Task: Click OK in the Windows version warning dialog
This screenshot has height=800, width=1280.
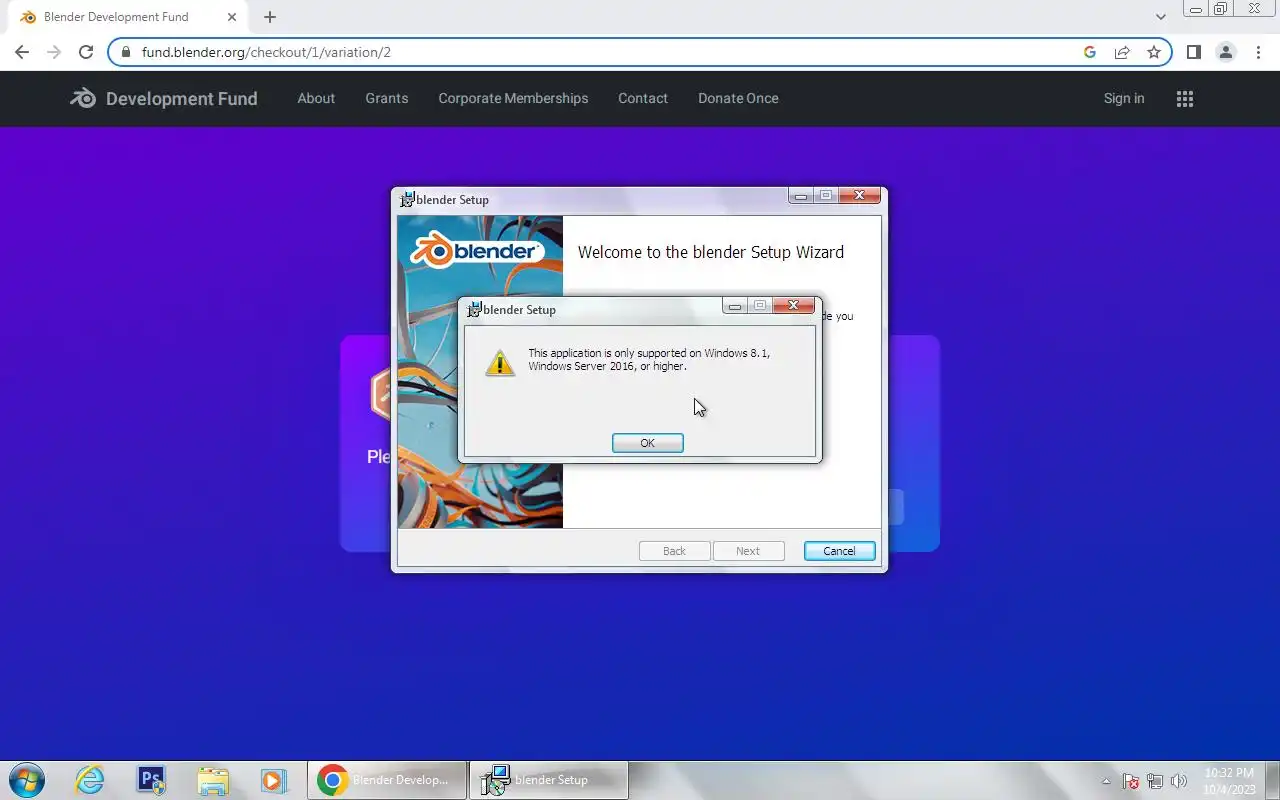Action: 647,443
